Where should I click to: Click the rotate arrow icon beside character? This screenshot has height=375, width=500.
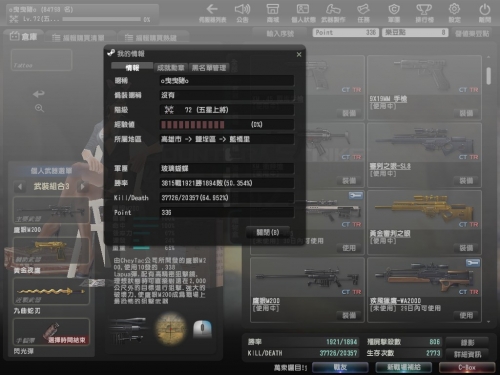pyautogui.click(x=39, y=94)
